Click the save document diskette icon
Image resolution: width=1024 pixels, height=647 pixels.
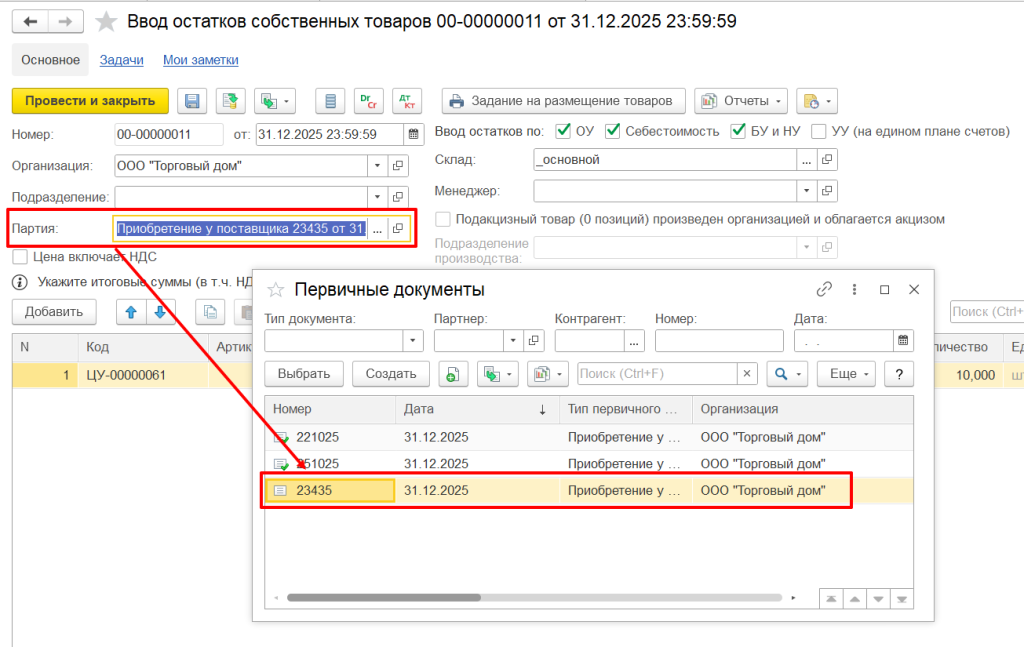[x=193, y=100]
